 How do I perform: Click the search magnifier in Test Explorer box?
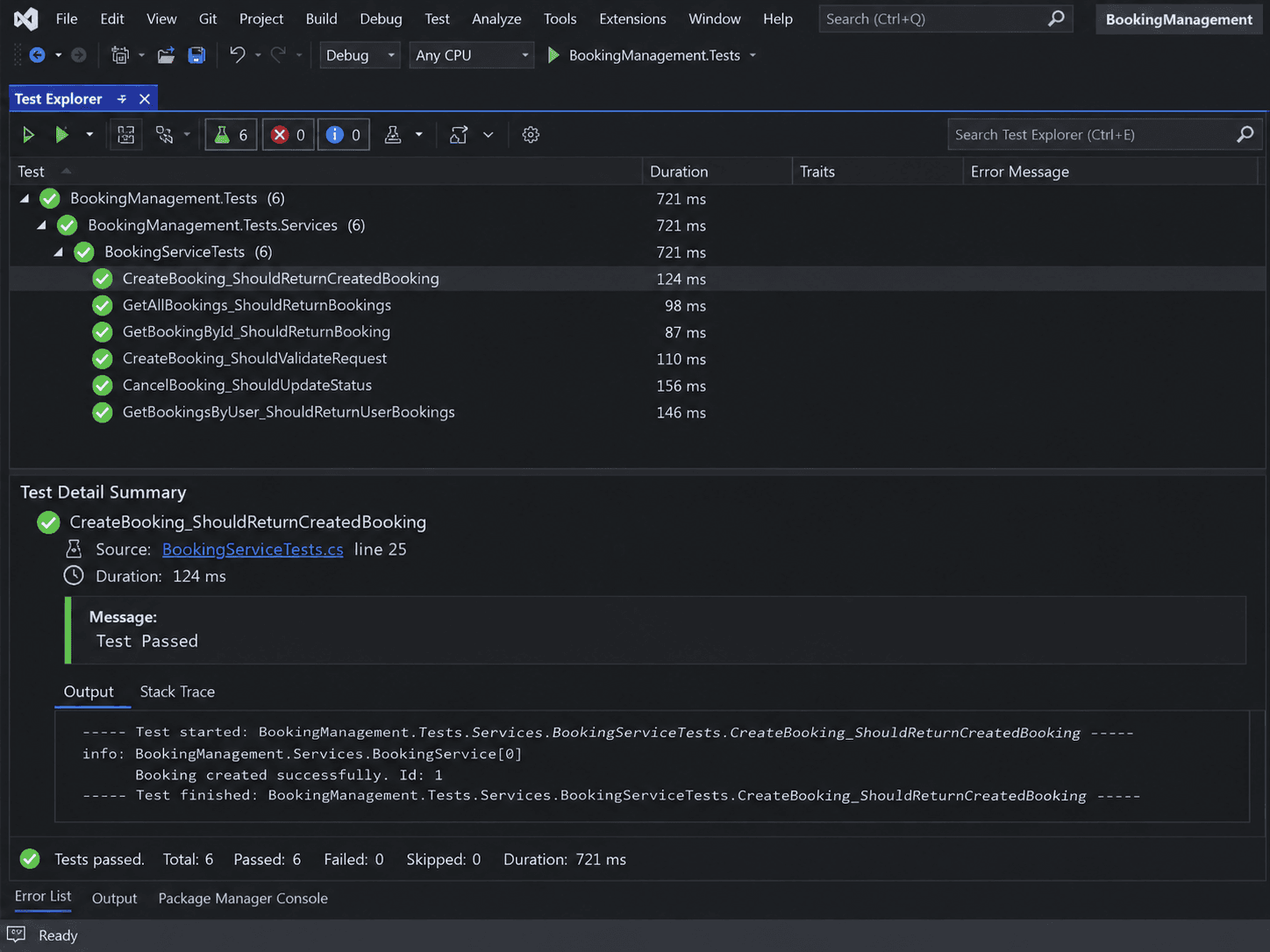[x=1245, y=135]
